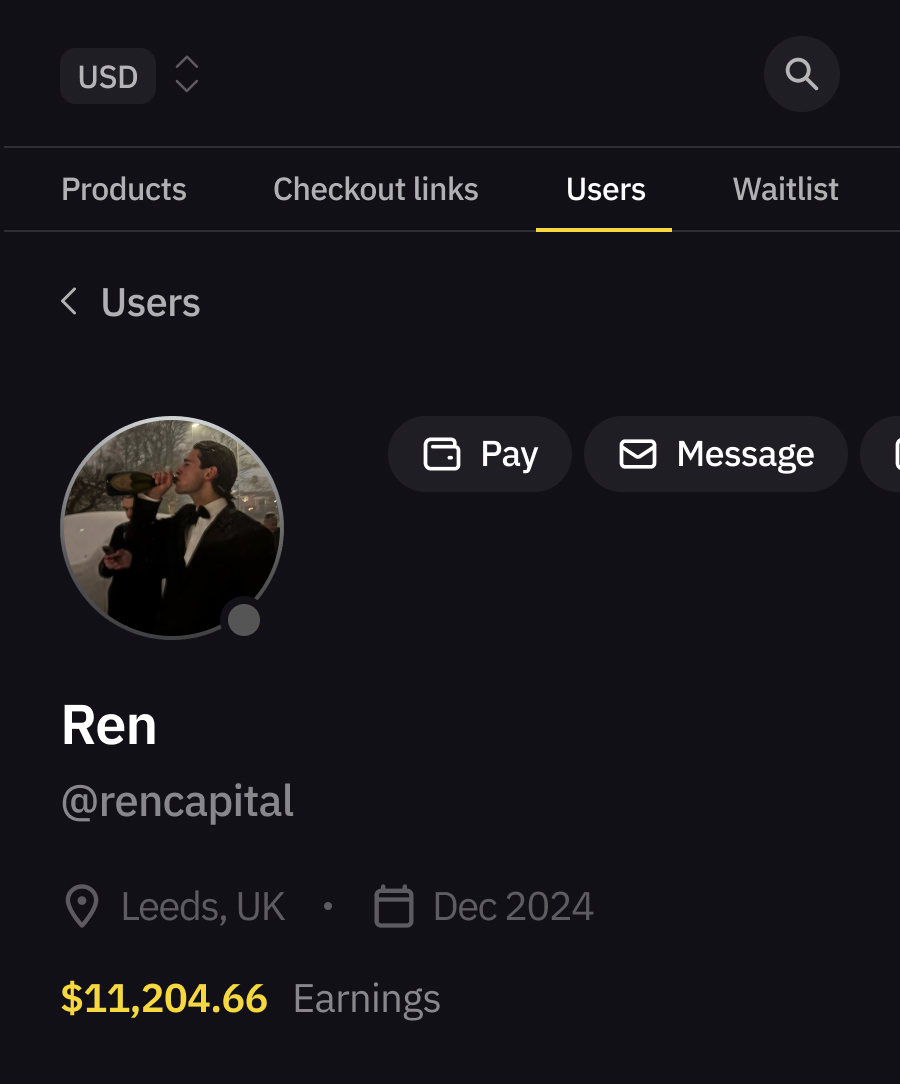This screenshot has width=900, height=1084.
Task: Open the USD currency selector
Action: tap(108, 76)
